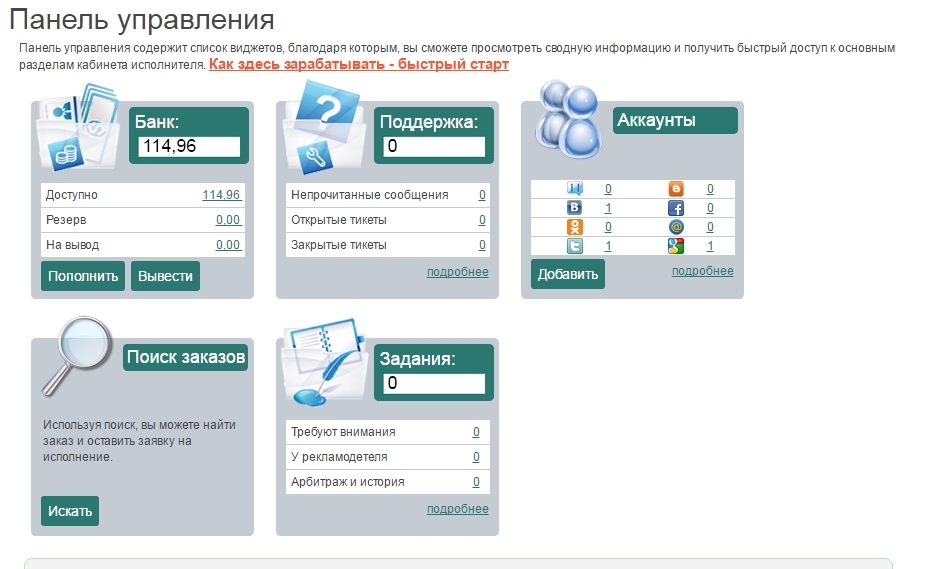Viewport: 931px width, 569px height.
Task: Open the 'Как здесь зарабатывать' quick start link
Action: 358,64
